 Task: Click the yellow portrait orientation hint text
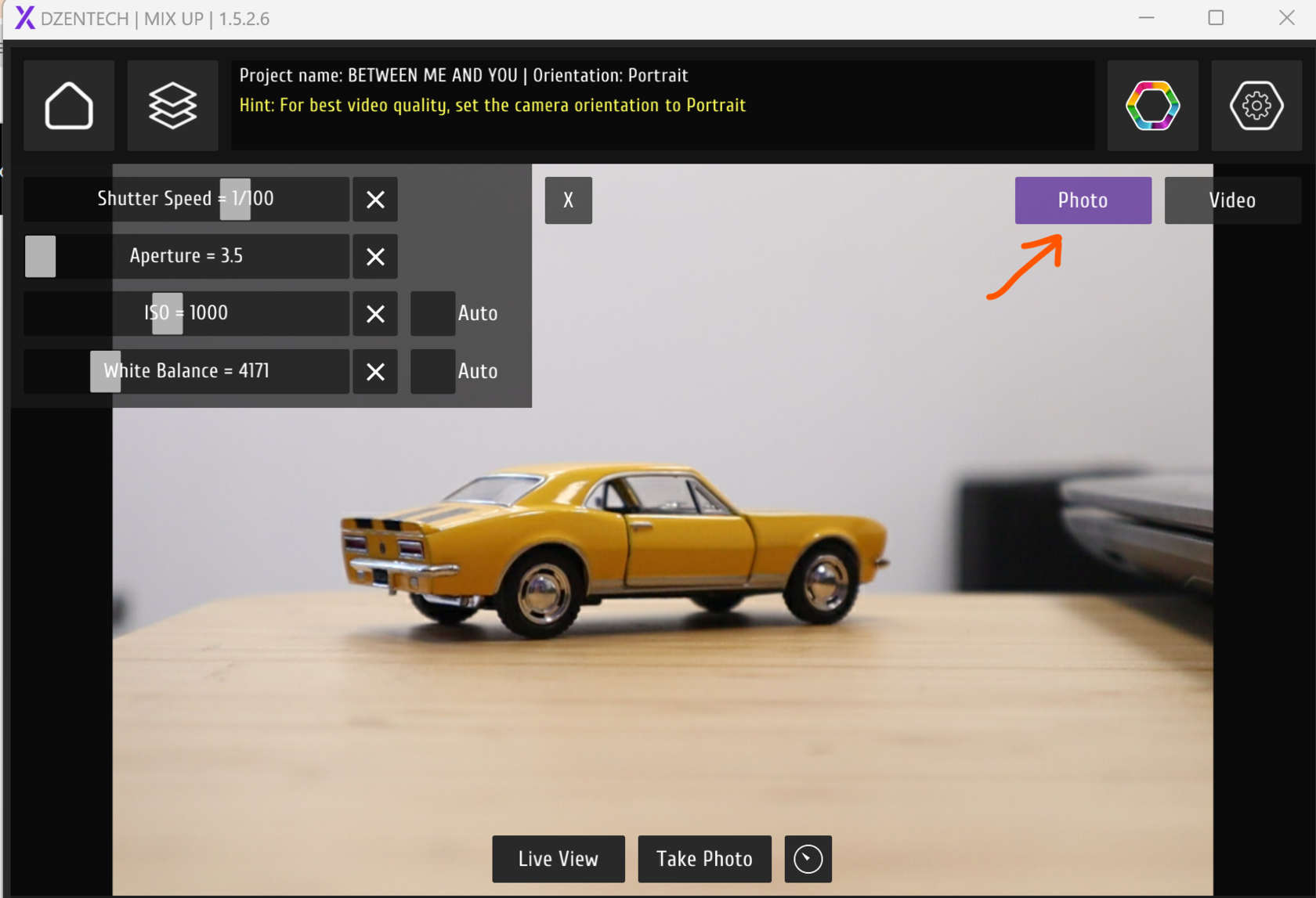[x=493, y=106]
